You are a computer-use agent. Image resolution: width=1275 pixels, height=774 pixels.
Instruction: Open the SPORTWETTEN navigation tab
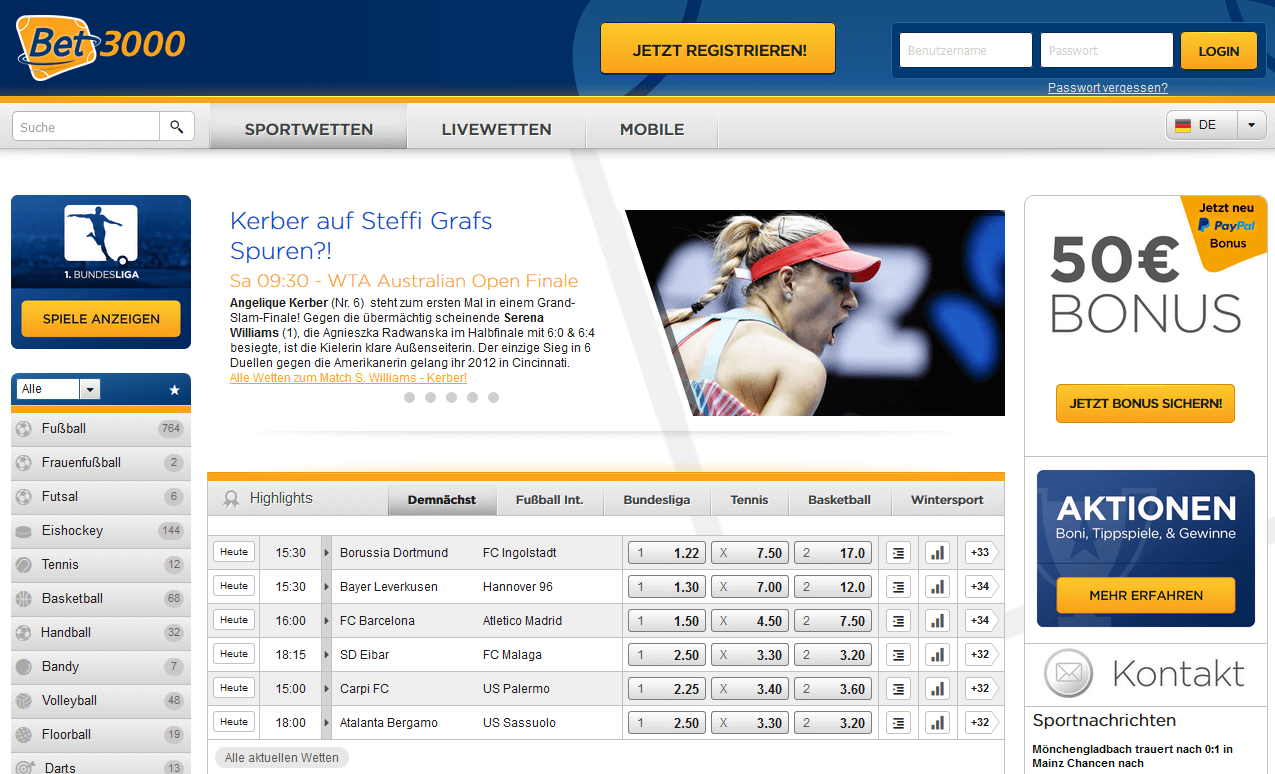coord(309,129)
